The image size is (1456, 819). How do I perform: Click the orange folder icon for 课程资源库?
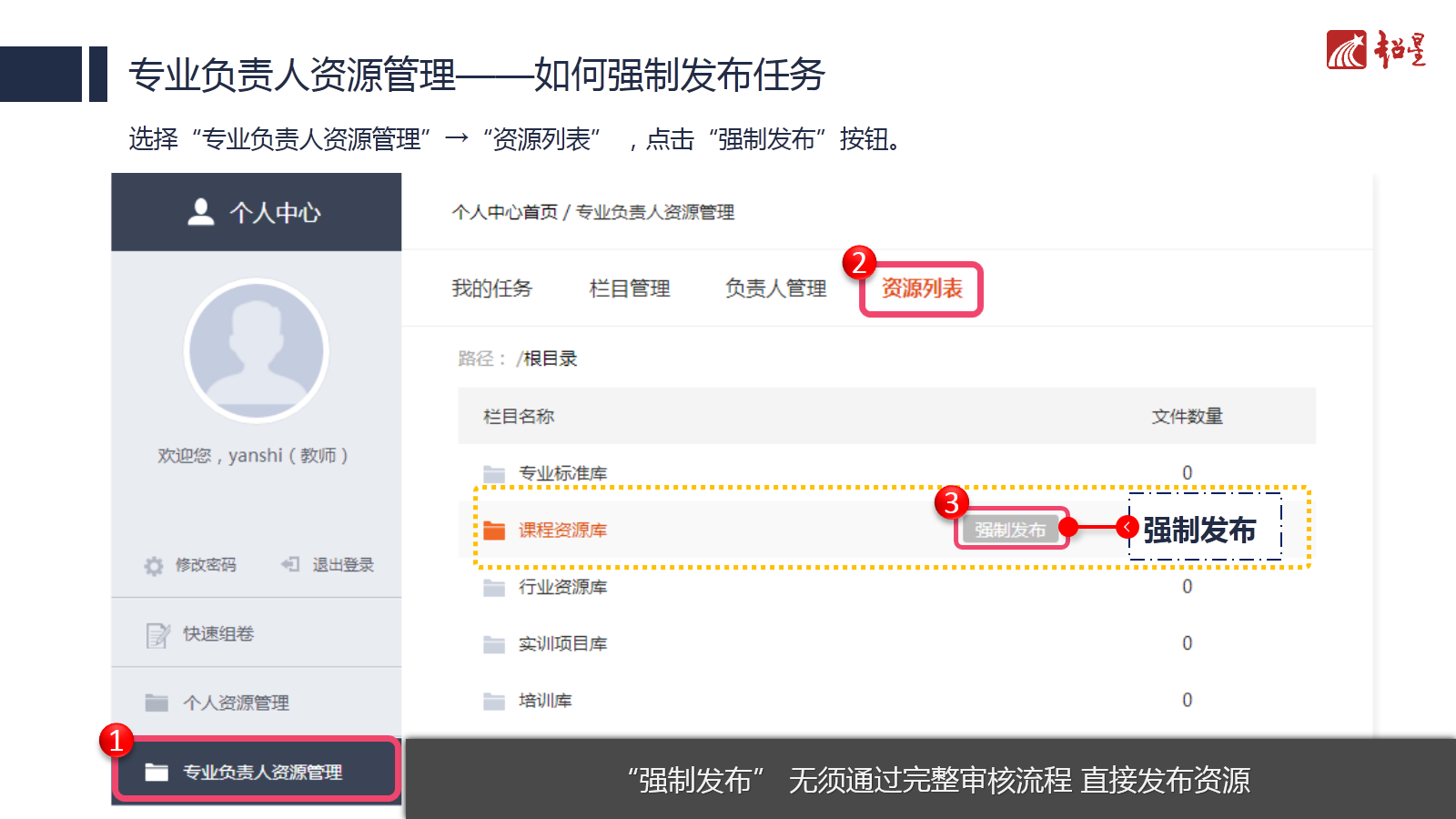(494, 530)
